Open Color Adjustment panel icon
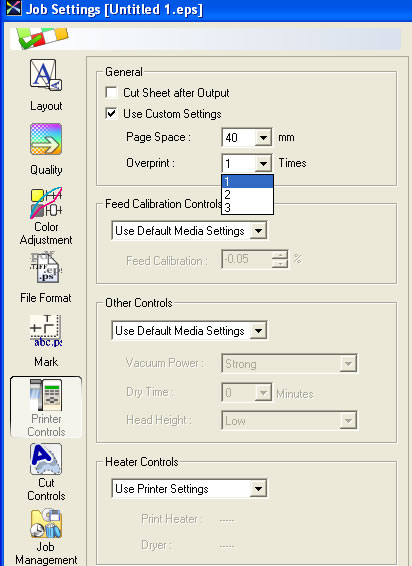The image size is (412, 566). [46, 203]
